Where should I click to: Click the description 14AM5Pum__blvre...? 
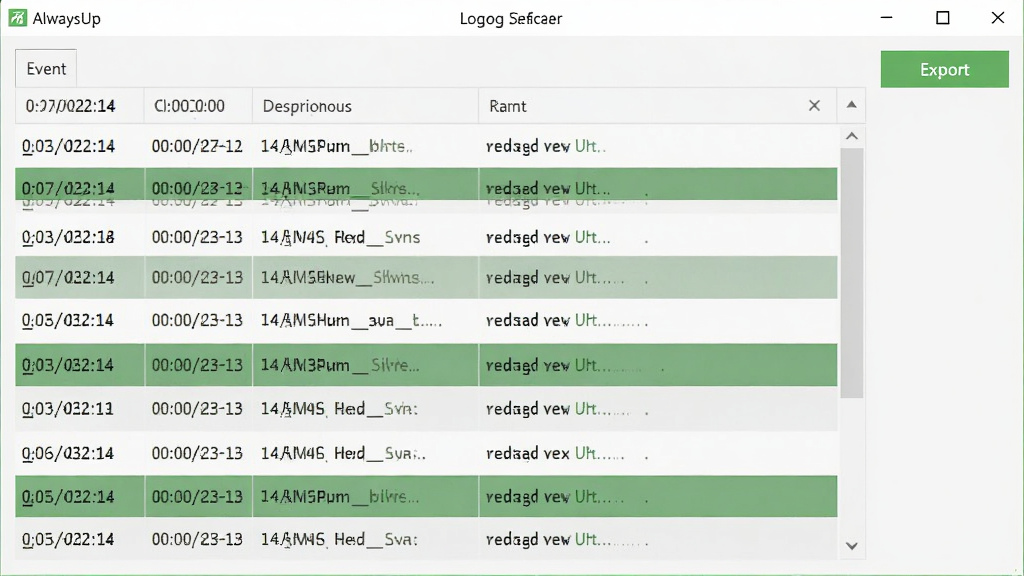(340, 497)
